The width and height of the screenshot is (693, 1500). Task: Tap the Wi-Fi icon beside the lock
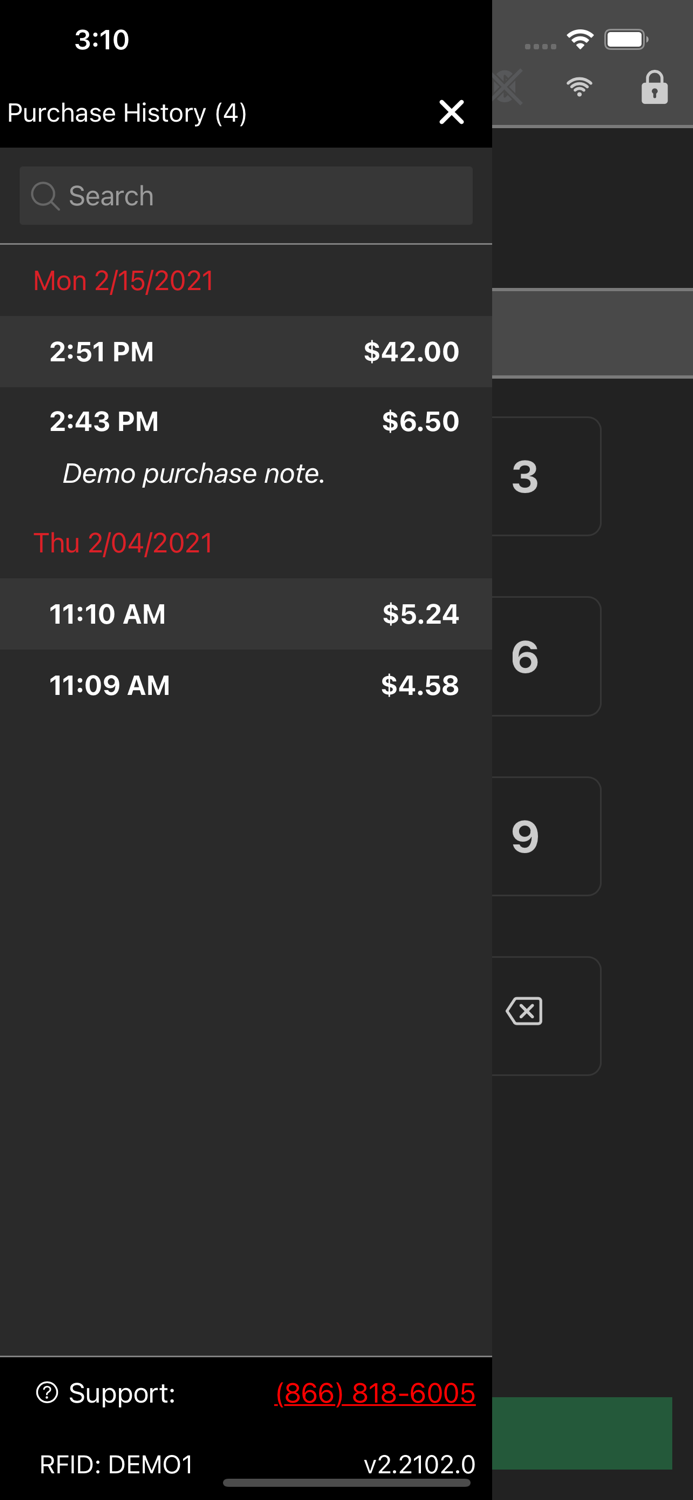579,88
